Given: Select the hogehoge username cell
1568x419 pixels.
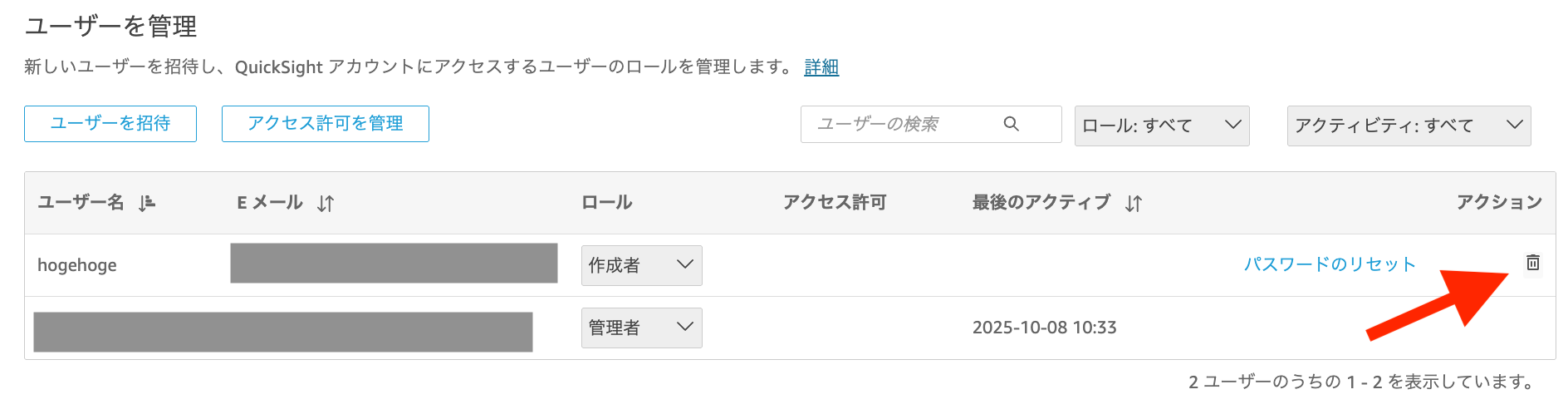Looking at the screenshot, I should coord(77,265).
